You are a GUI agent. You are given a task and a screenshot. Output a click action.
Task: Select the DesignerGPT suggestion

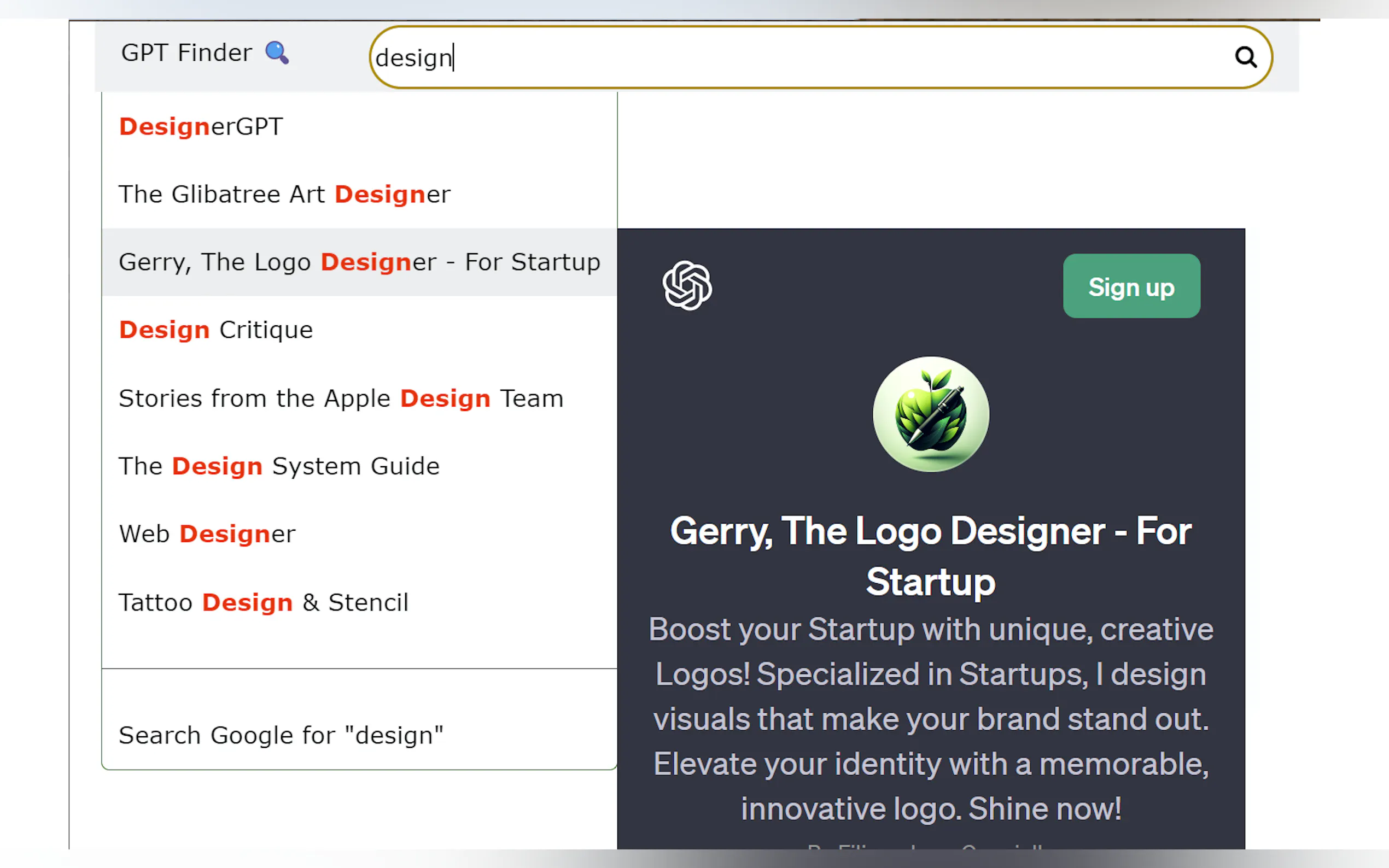click(359, 126)
